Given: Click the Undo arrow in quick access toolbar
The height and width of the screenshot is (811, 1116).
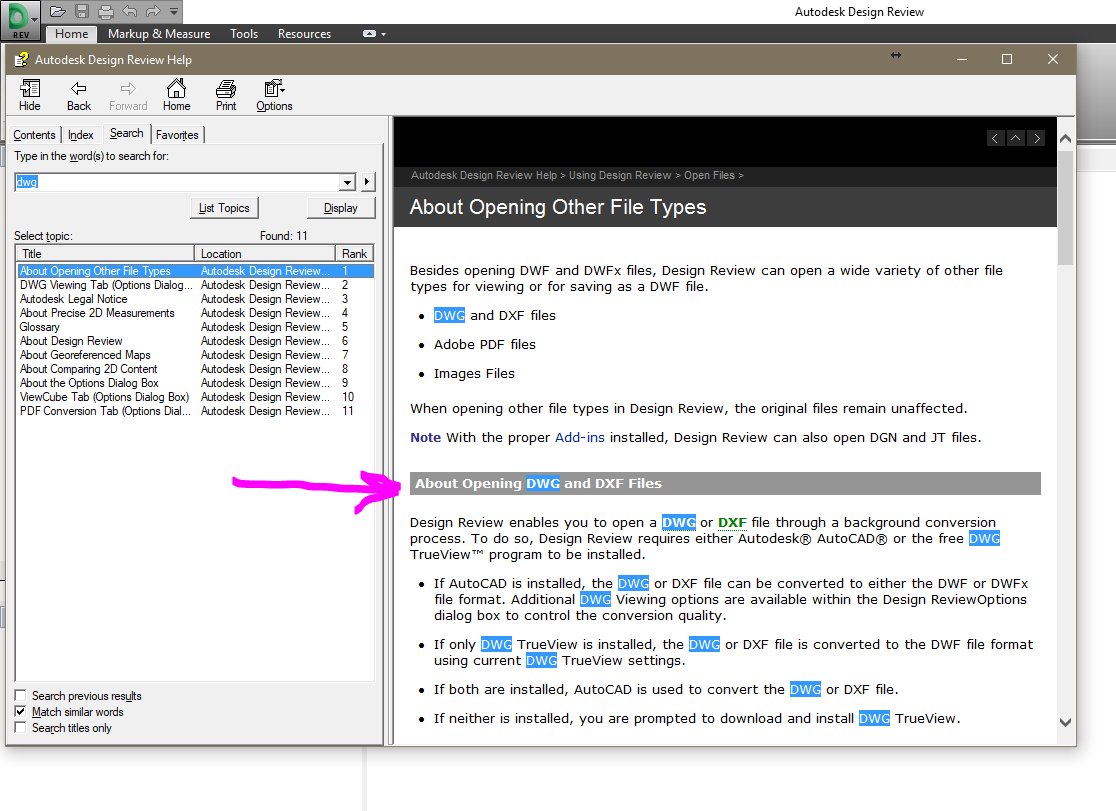Looking at the screenshot, I should pyautogui.click(x=130, y=11).
